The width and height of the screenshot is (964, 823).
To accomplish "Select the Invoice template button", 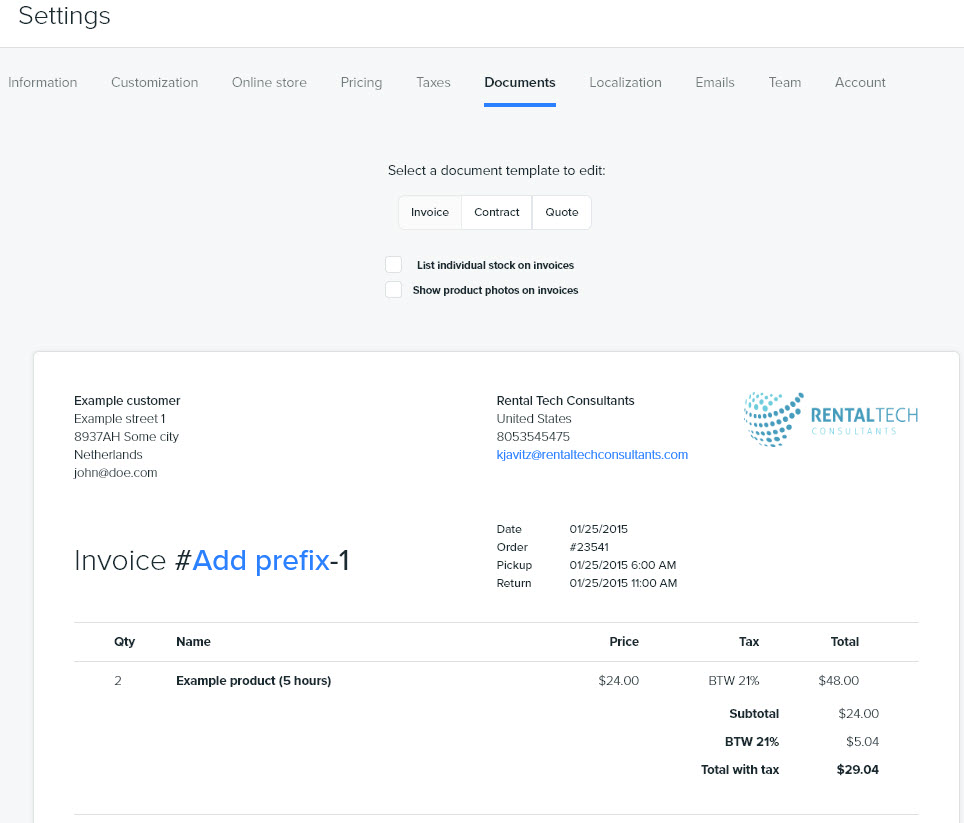I will point(430,212).
